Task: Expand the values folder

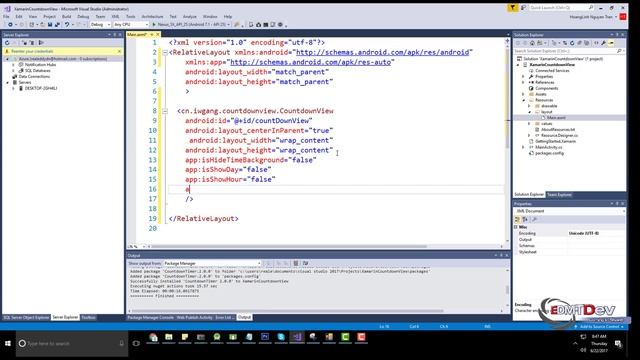Action: [529, 124]
